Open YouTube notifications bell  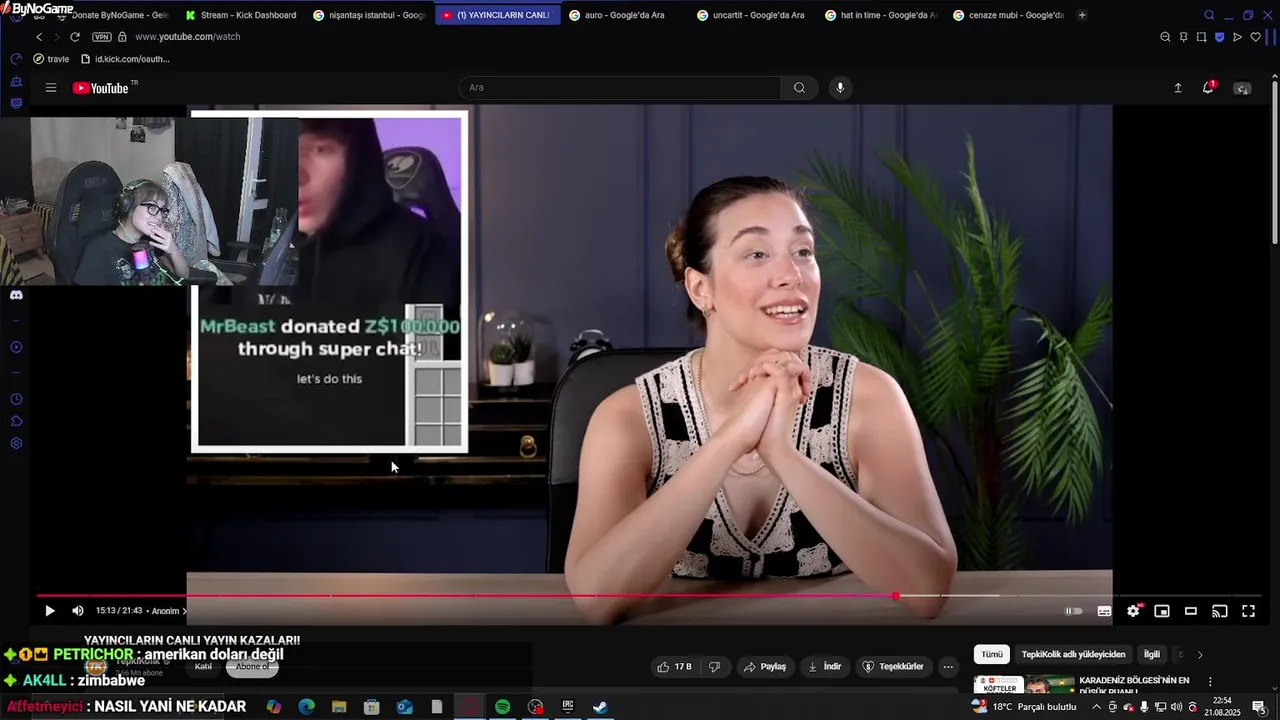click(x=1208, y=88)
